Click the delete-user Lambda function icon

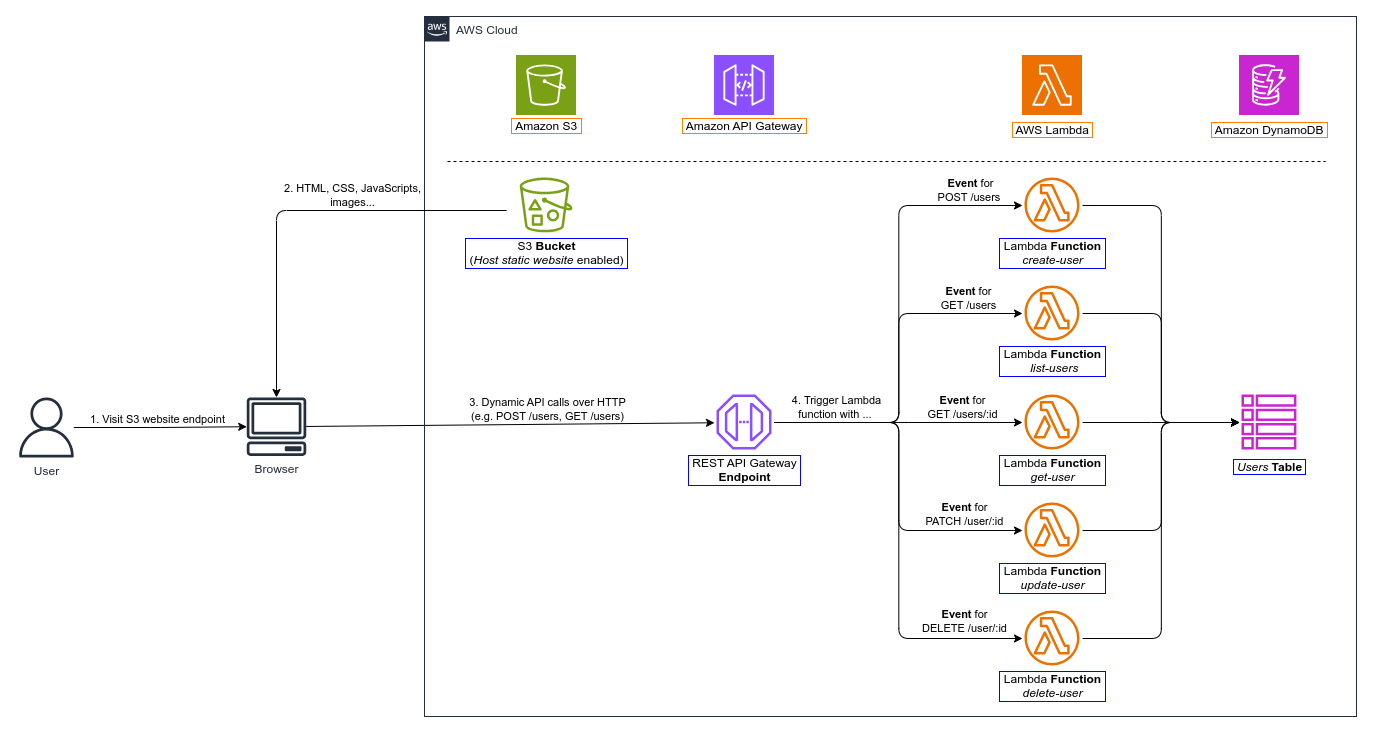pos(1052,638)
